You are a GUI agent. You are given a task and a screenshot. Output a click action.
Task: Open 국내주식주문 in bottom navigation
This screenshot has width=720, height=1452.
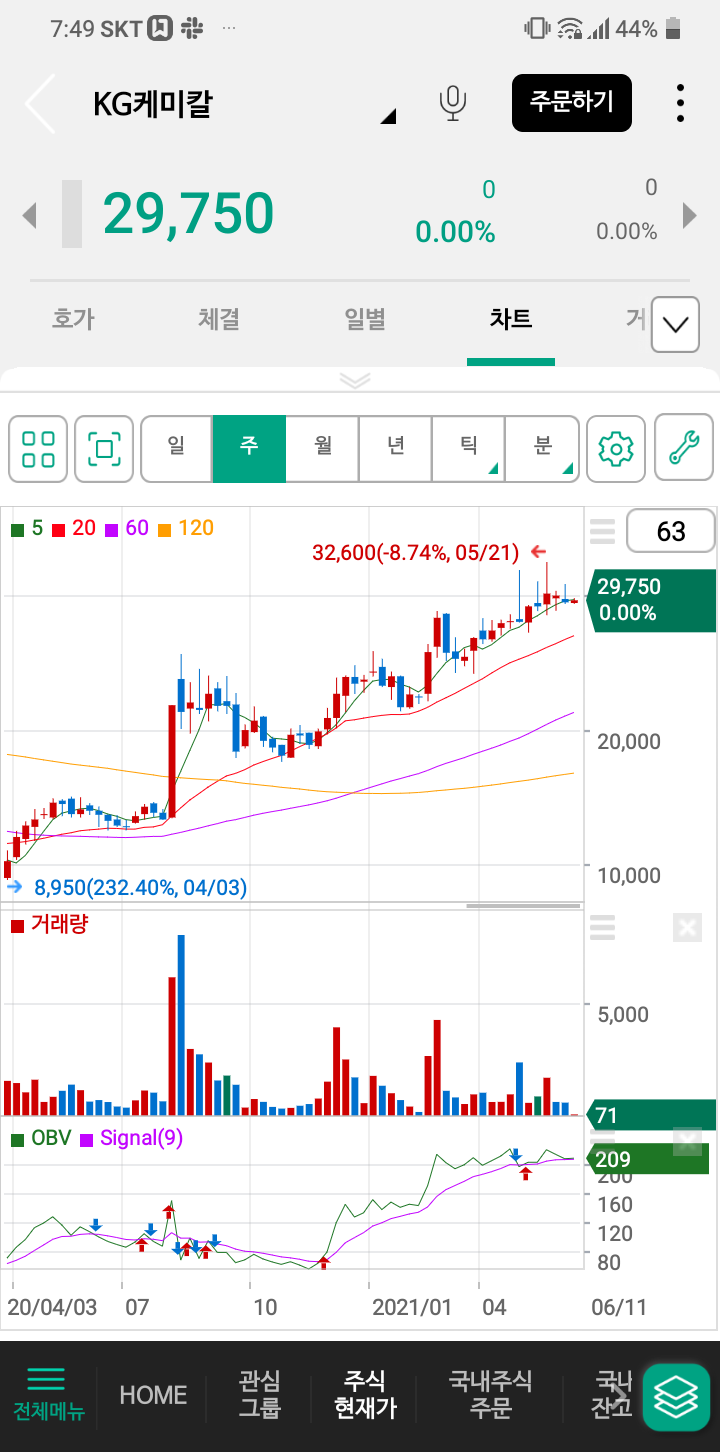491,1396
